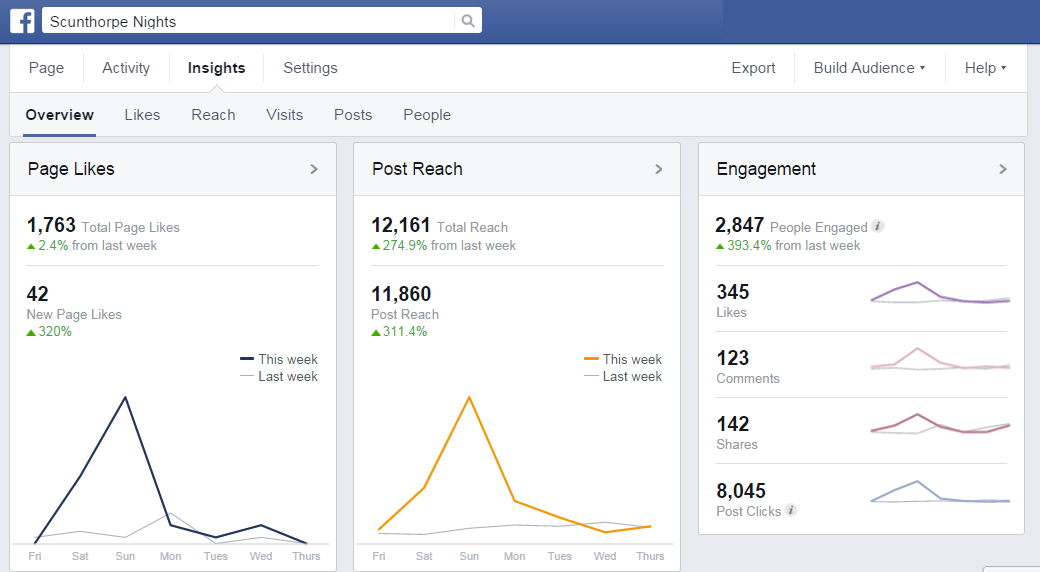Click the Facebook logo icon

[23, 21]
